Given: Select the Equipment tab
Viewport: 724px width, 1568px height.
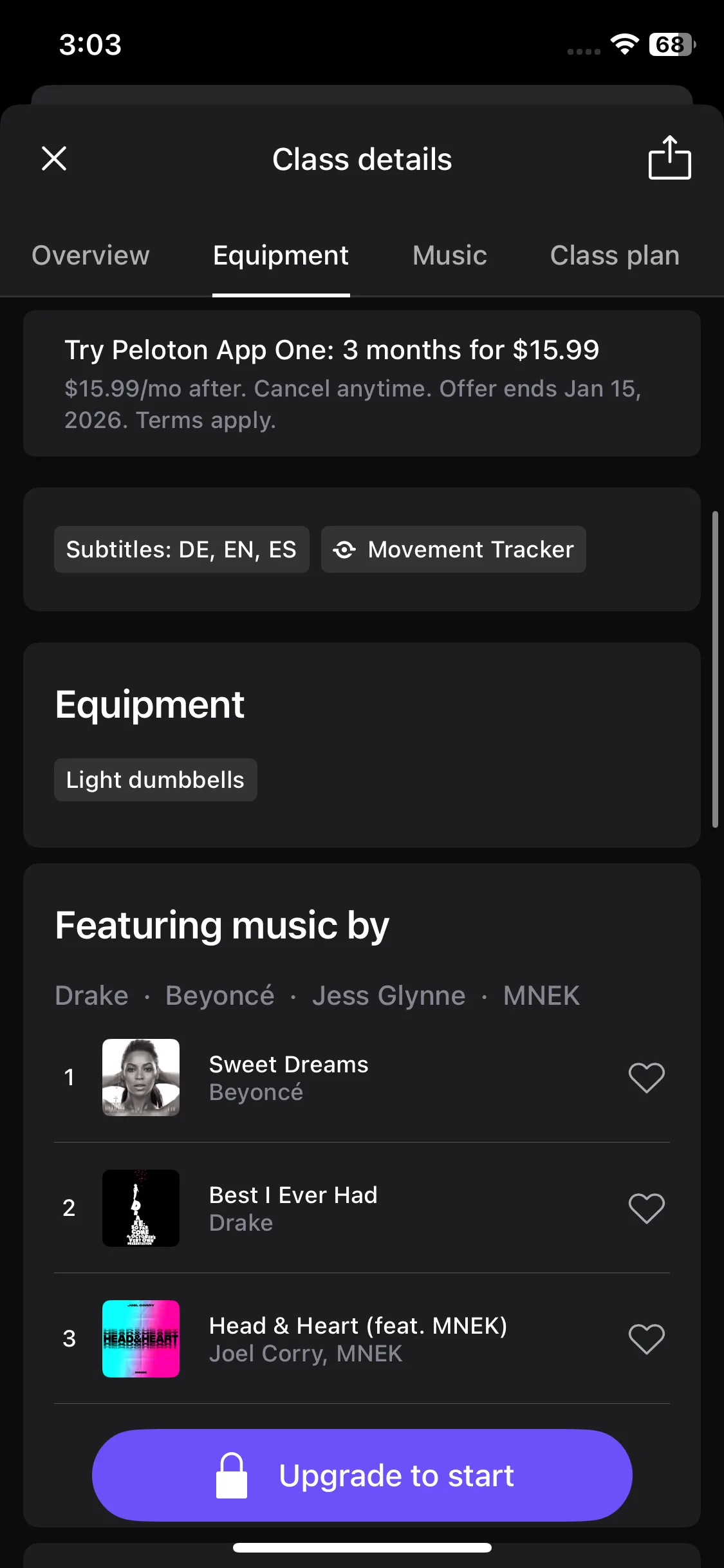Looking at the screenshot, I should coord(281,256).
